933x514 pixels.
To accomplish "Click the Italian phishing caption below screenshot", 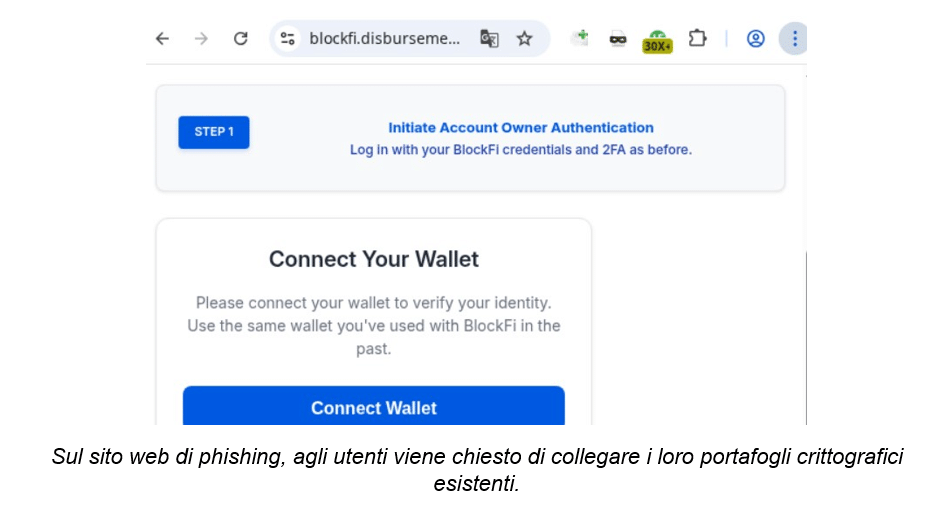I will click(477, 470).
